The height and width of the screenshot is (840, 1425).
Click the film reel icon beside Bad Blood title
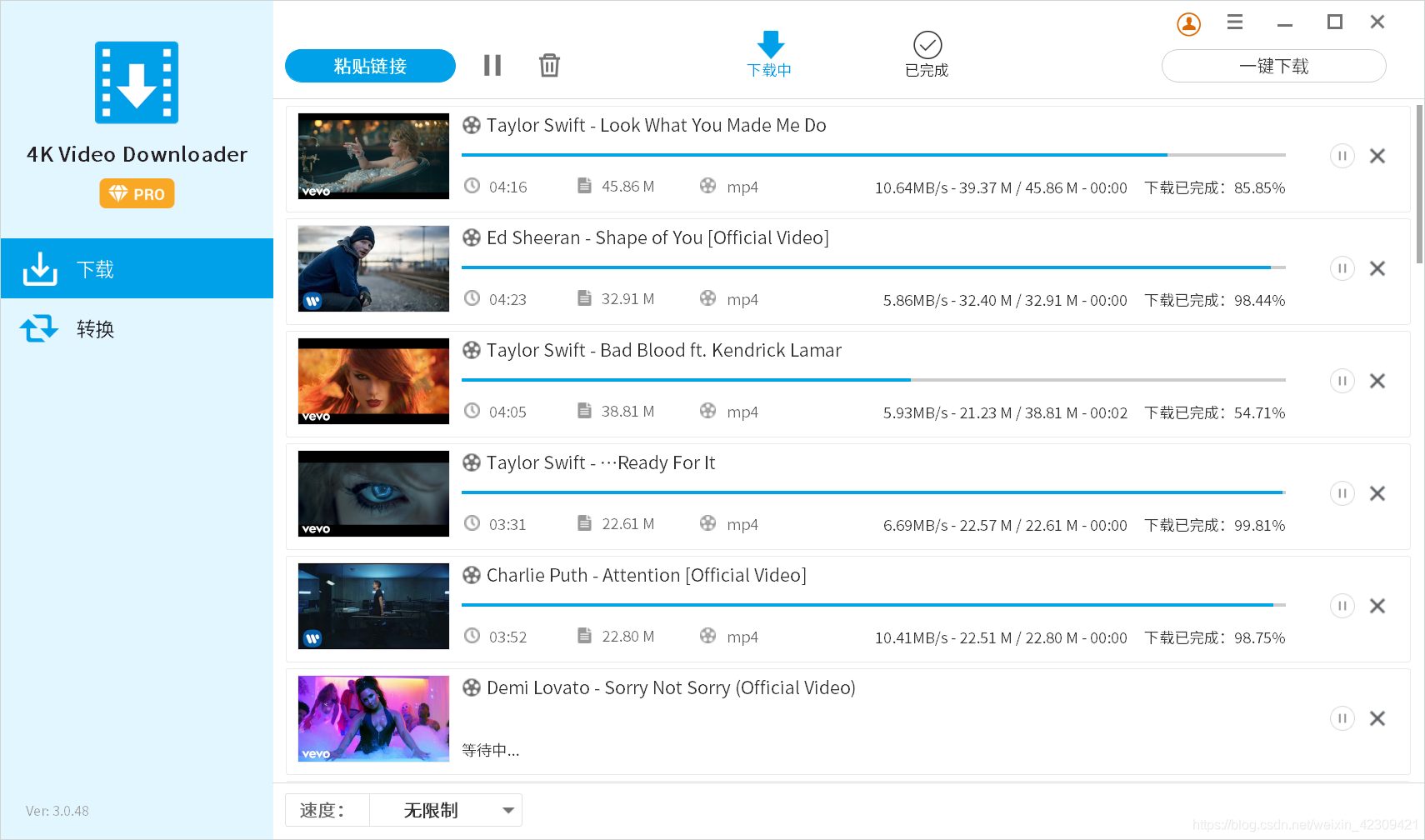[472, 350]
